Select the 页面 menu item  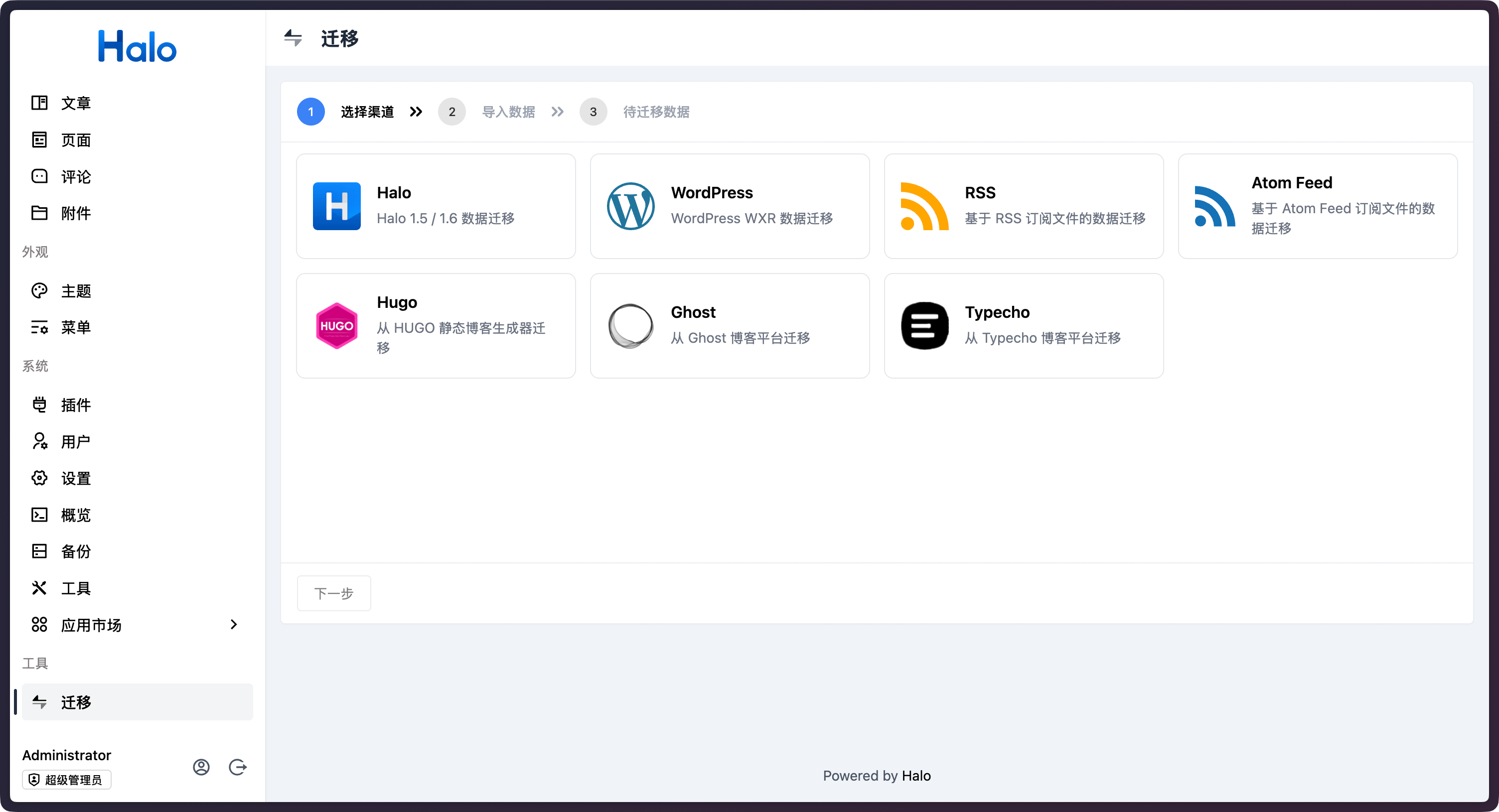(x=75, y=139)
